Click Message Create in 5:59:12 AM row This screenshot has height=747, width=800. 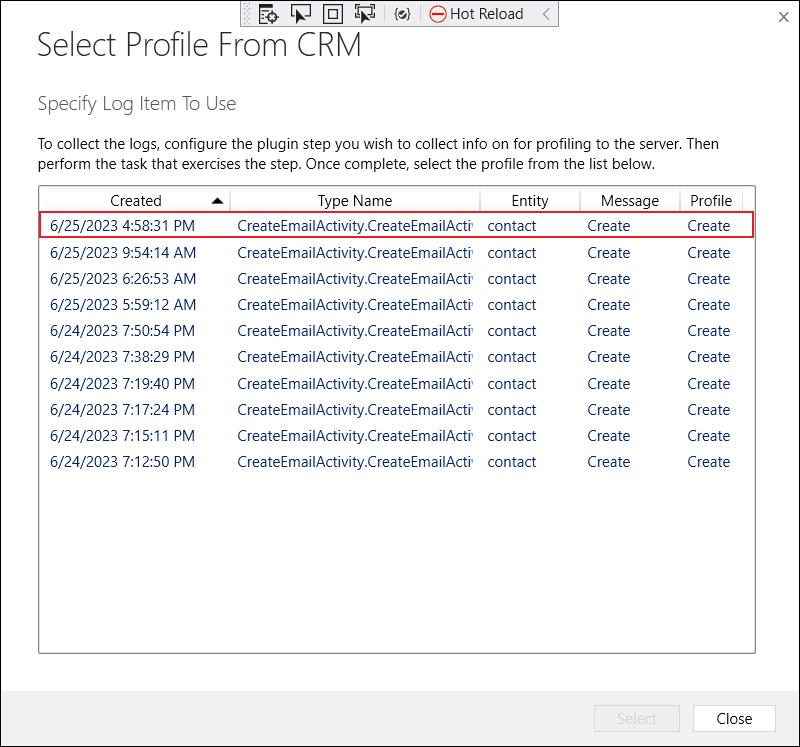(609, 305)
